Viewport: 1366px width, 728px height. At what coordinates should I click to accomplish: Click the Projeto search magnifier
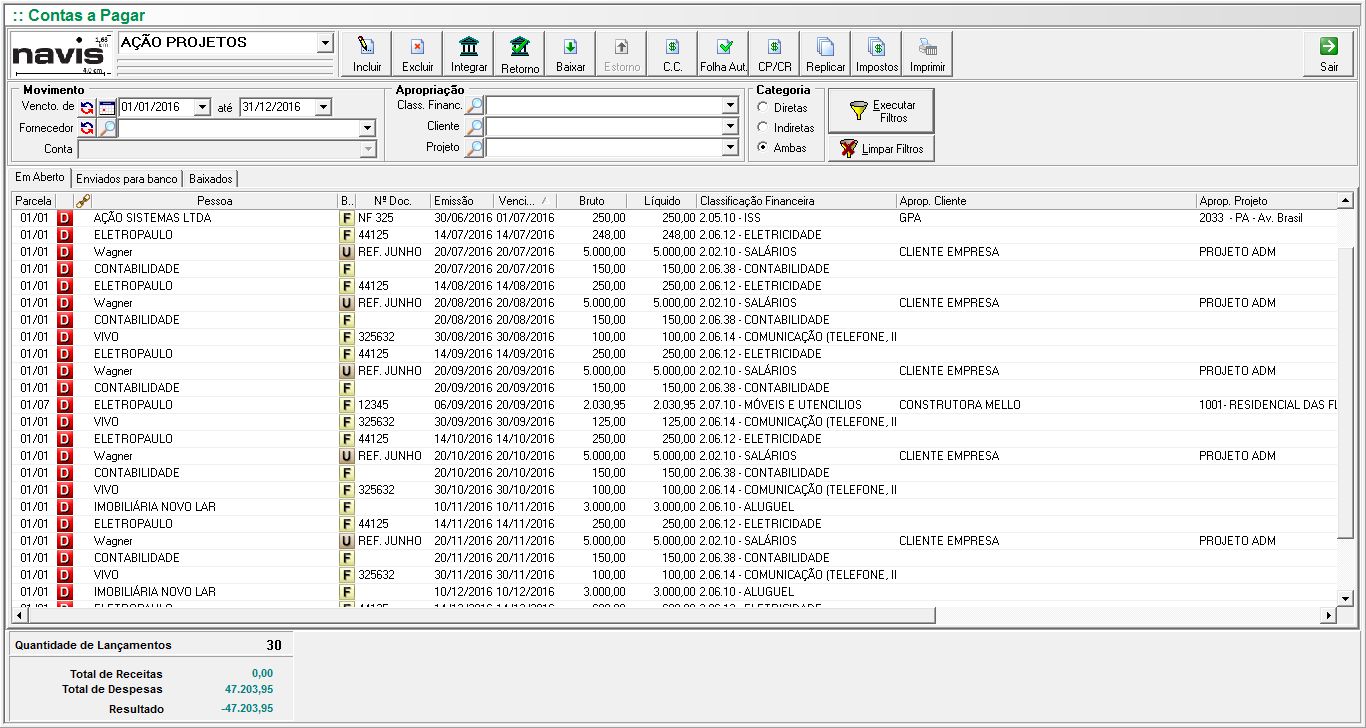475,148
